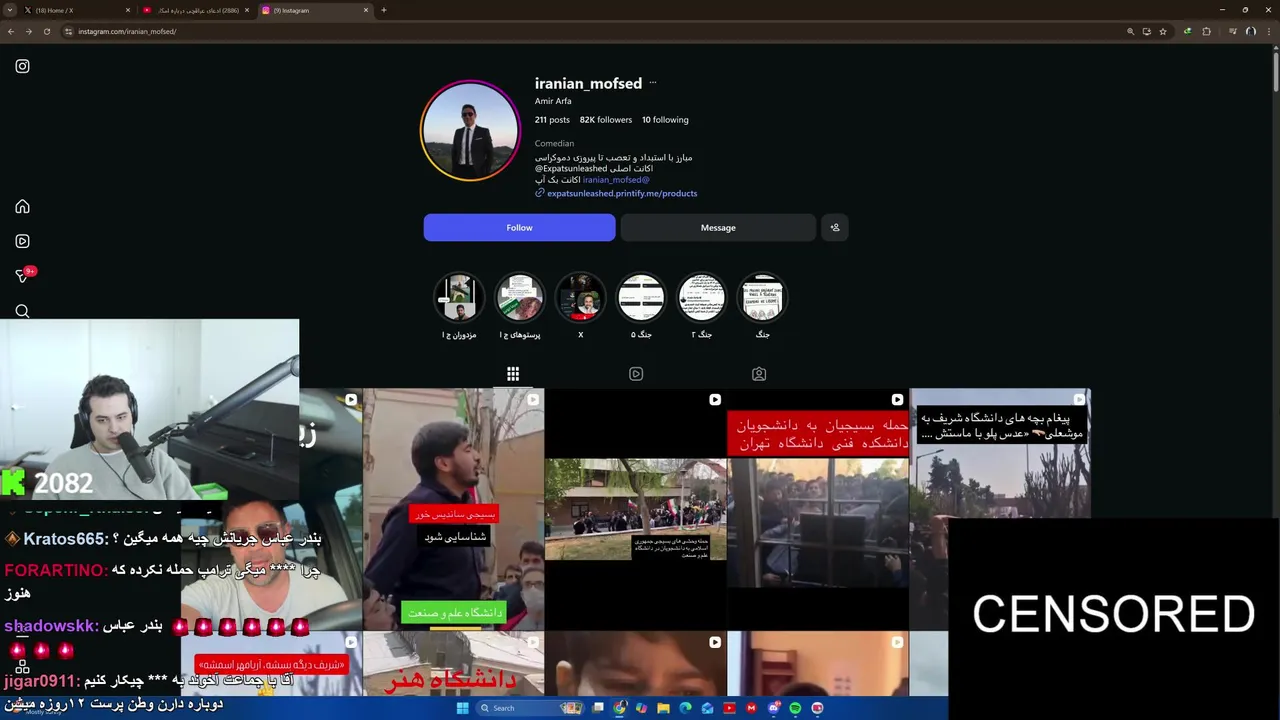
Task: Open Messages icon with notification badge
Action: [23, 275]
